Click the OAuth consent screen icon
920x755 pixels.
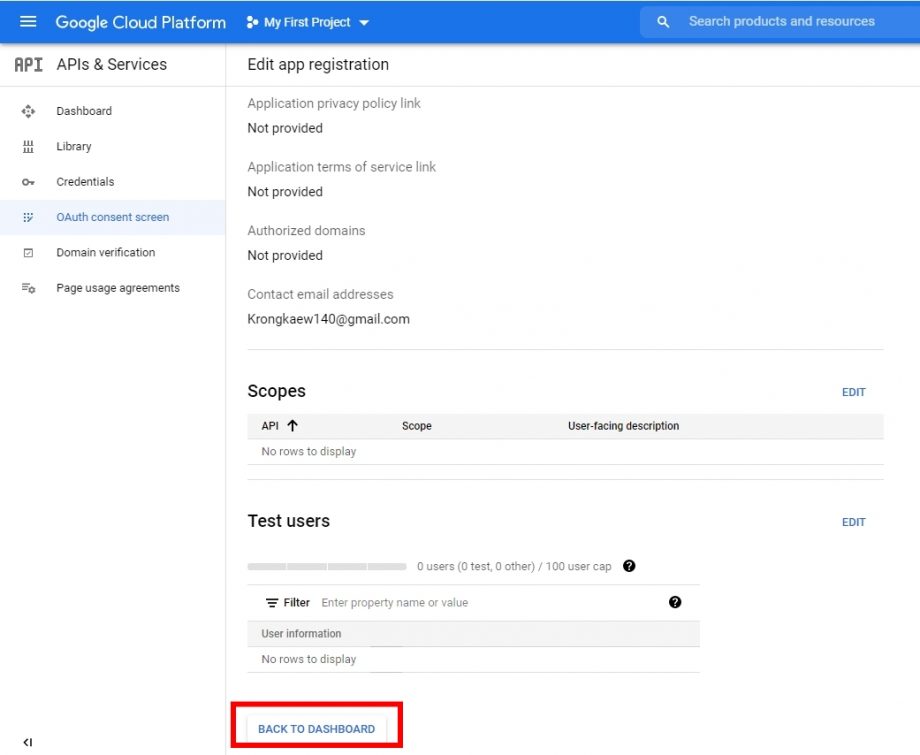point(29,217)
